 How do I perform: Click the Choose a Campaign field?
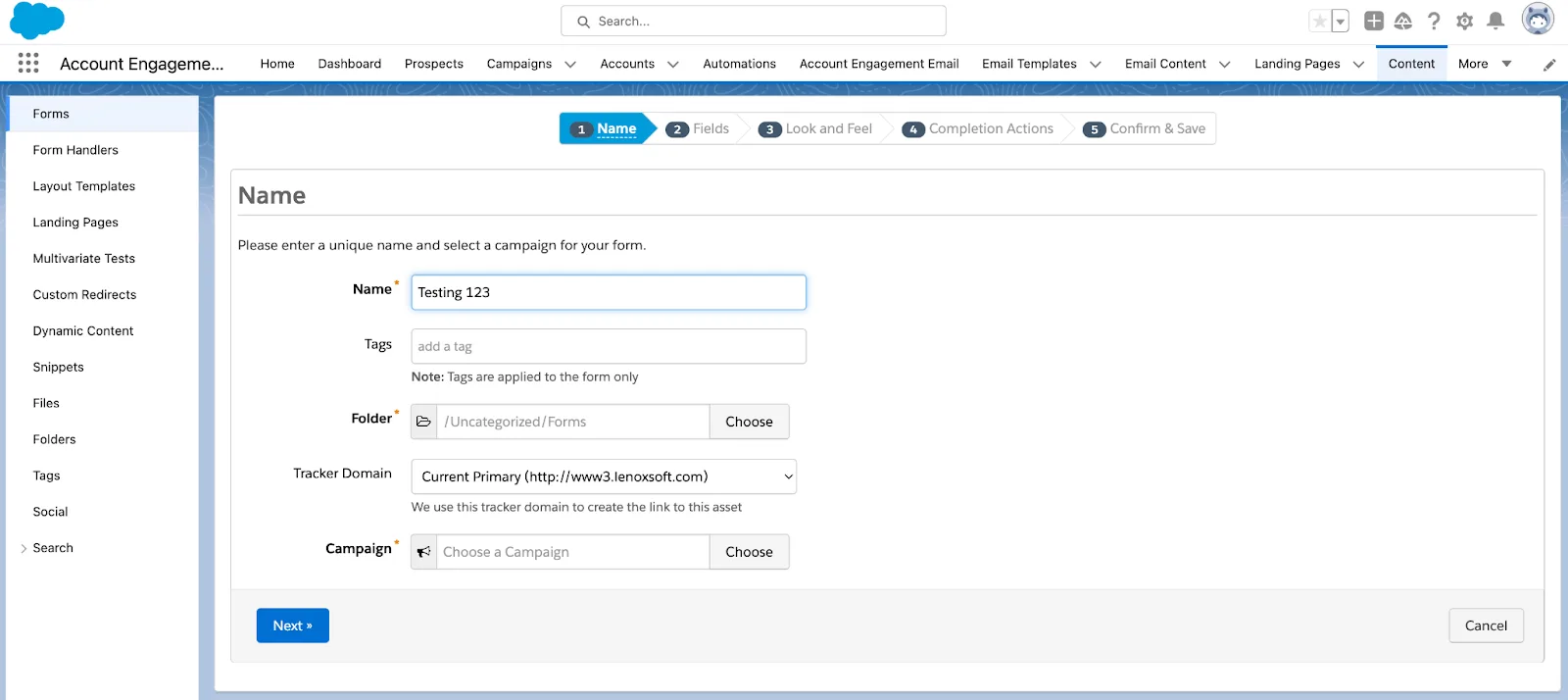point(572,552)
